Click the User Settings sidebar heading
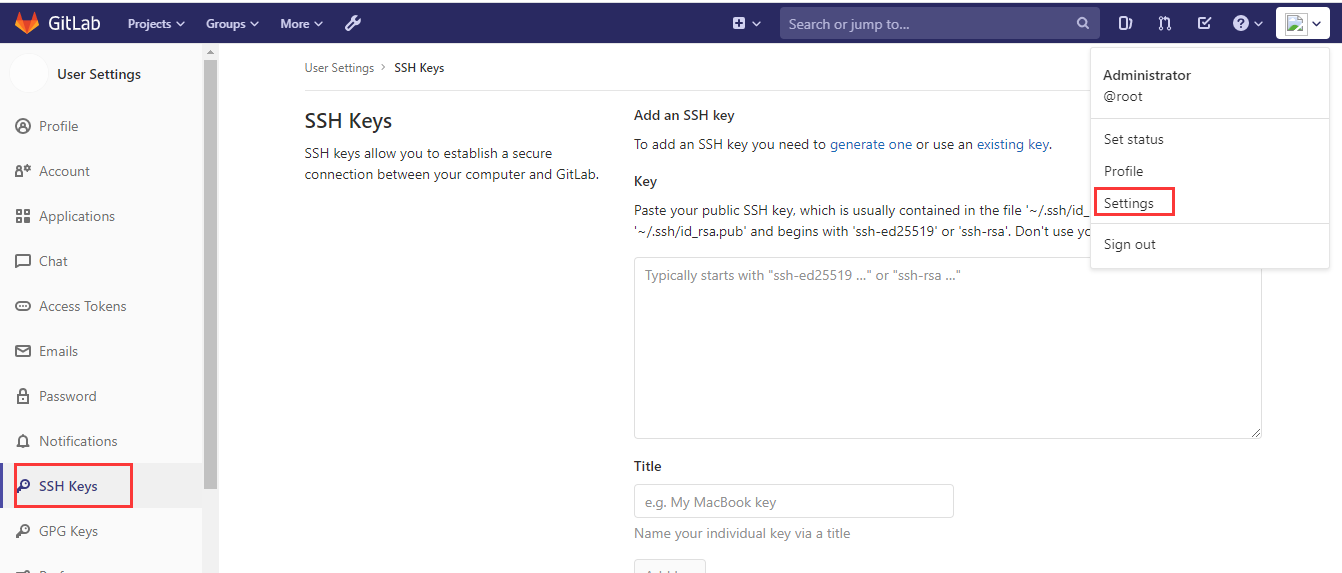1342x573 pixels. [x=99, y=74]
